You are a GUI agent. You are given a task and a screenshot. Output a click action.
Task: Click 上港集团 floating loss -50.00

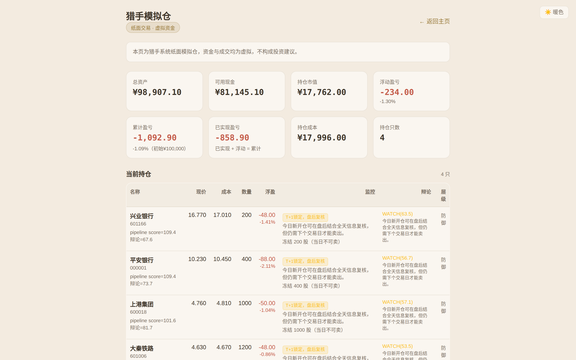pyautogui.click(x=267, y=303)
